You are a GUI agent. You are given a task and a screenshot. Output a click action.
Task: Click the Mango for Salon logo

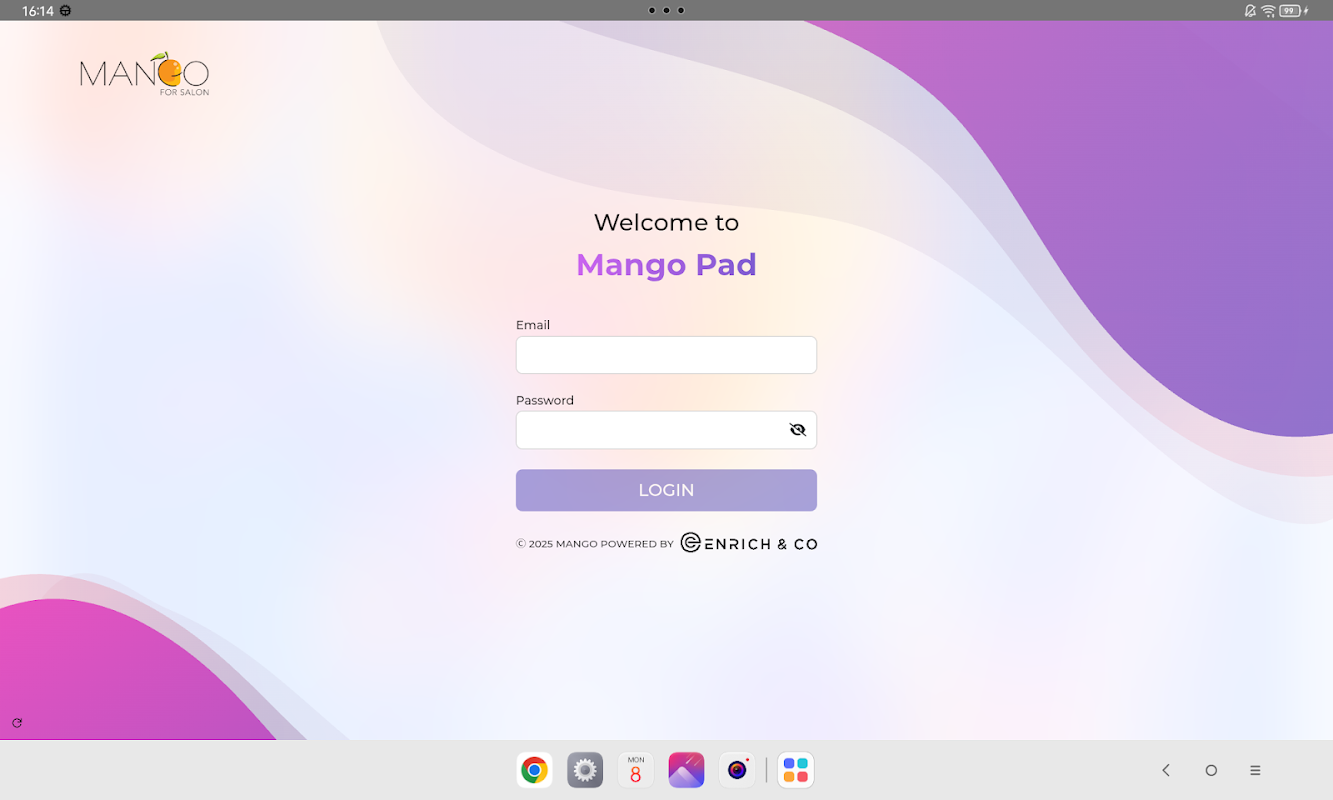point(144,75)
